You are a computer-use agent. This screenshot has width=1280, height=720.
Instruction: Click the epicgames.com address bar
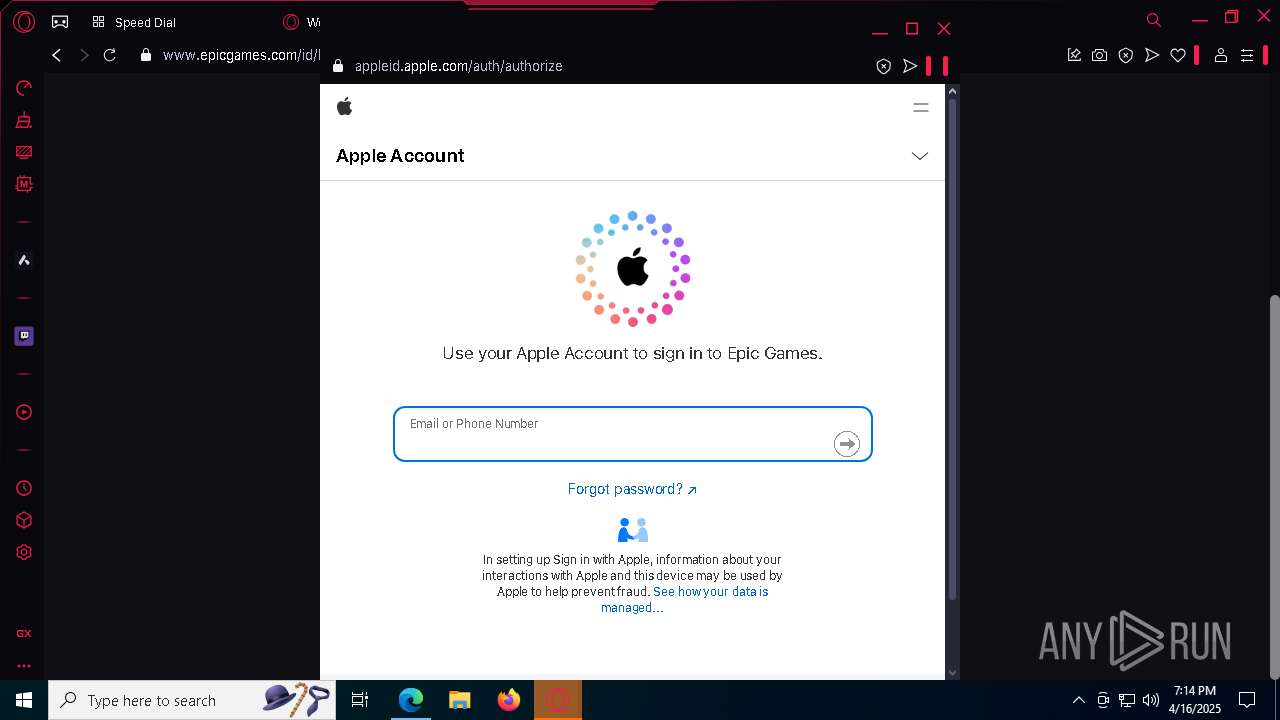click(x=240, y=55)
